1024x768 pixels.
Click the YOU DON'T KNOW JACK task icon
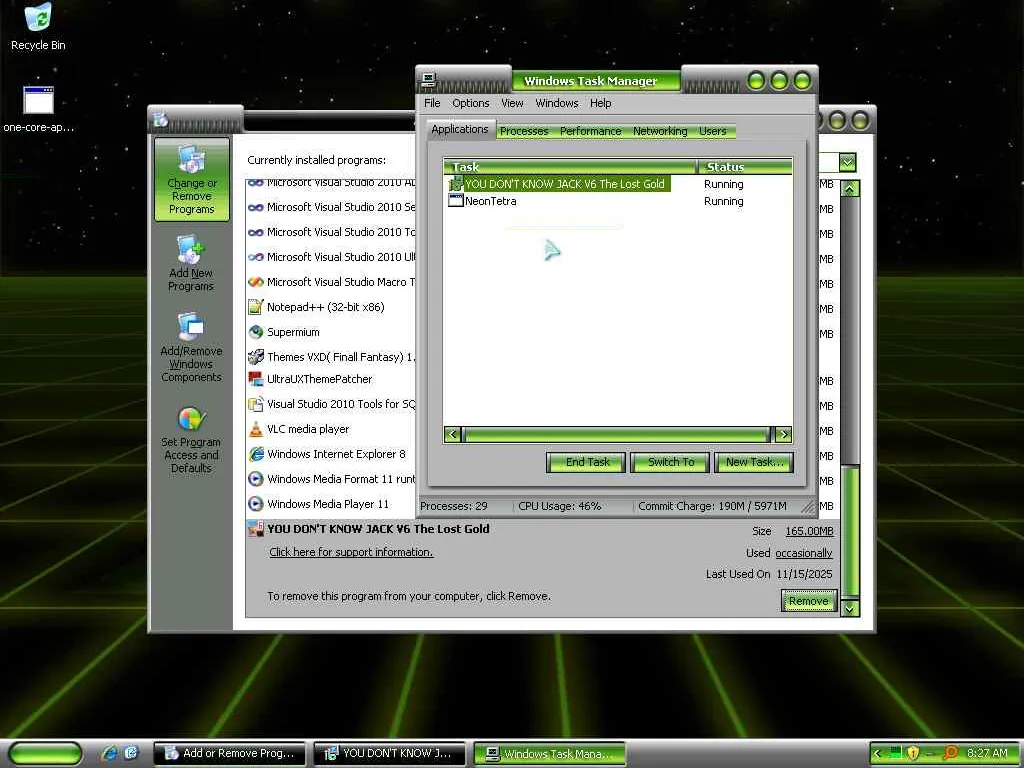[455, 184]
